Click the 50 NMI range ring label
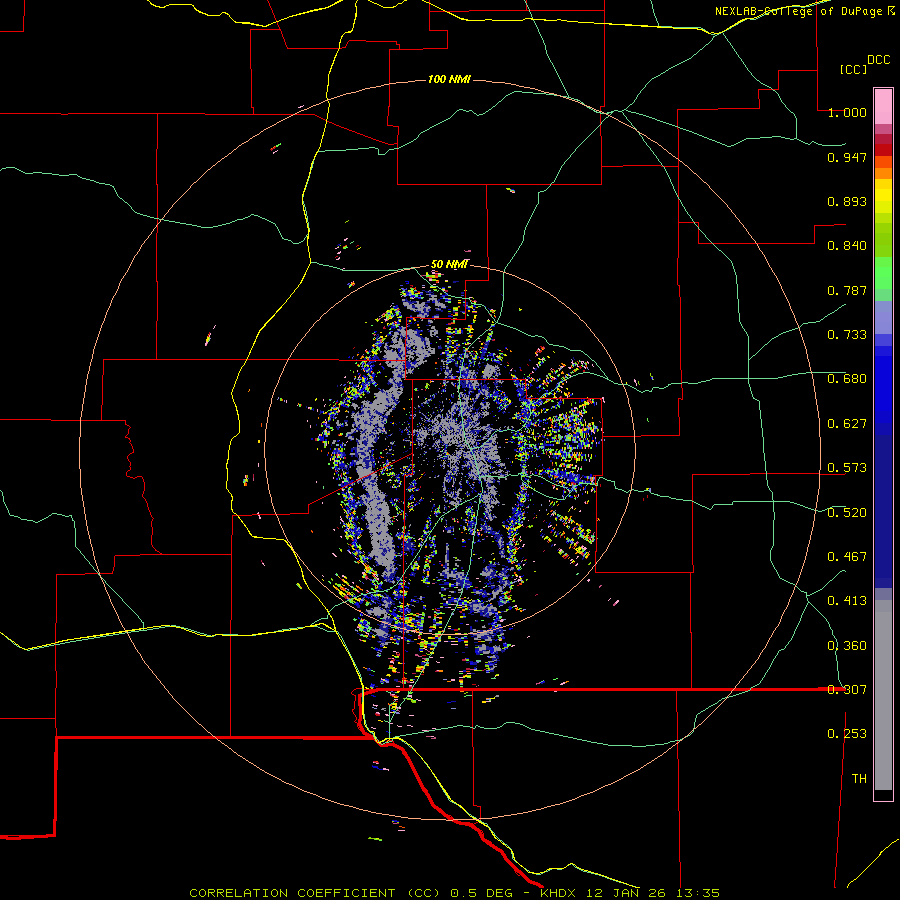Viewport: 900px width, 900px height. 449,264
